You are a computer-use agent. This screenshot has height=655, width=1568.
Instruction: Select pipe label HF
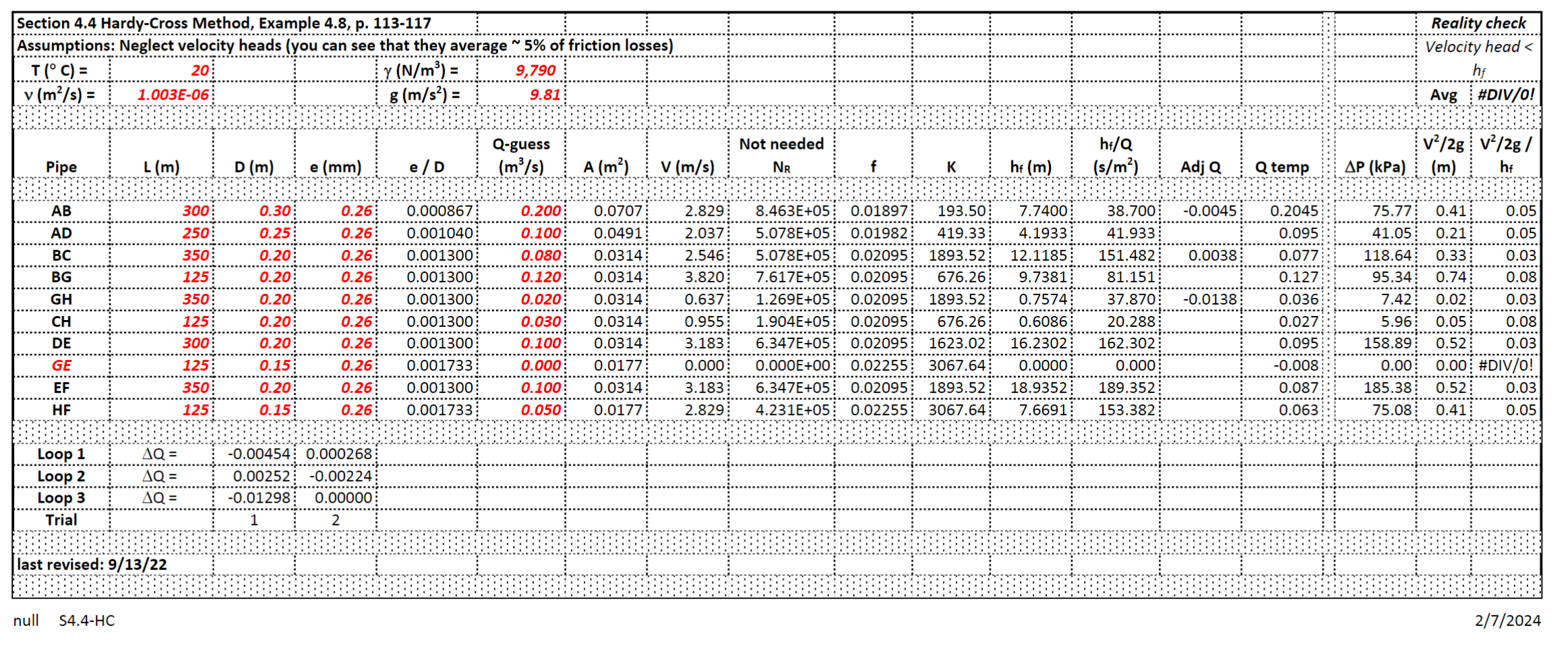61,410
